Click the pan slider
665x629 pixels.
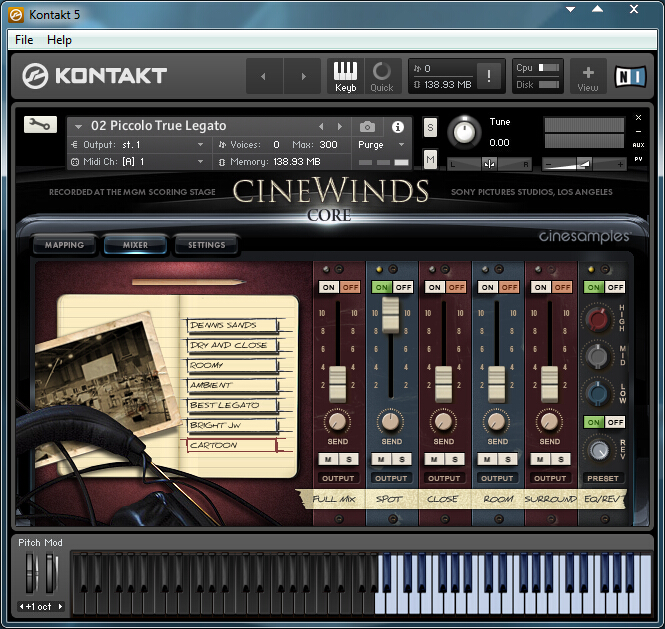pyautogui.click(x=489, y=164)
